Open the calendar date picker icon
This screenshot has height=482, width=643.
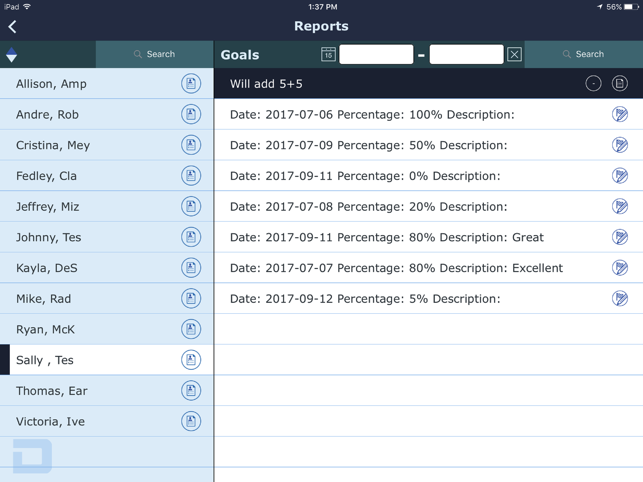click(328, 54)
